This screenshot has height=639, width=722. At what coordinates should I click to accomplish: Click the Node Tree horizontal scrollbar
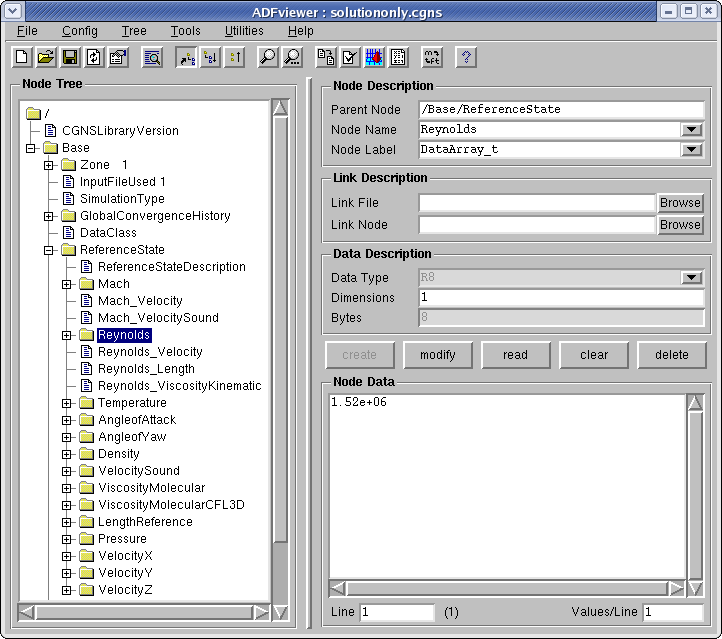click(144, 613)
